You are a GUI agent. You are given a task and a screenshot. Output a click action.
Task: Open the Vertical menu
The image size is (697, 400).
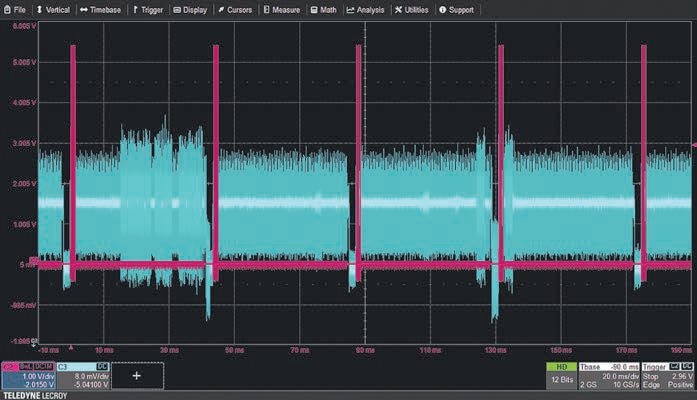53,9
